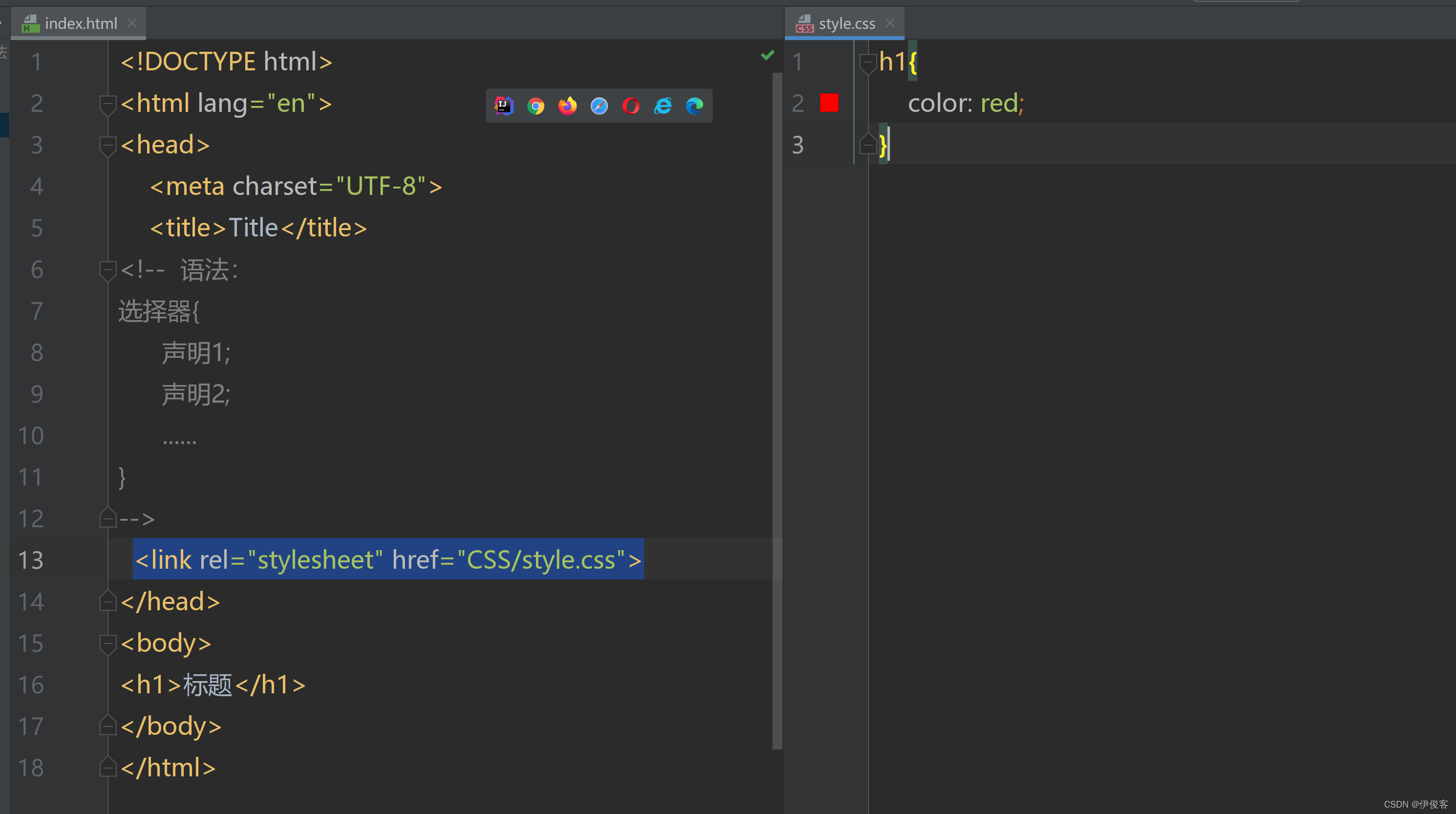Click the DOCTYPE html declaration
The image size is (1456, 814).
226,62
